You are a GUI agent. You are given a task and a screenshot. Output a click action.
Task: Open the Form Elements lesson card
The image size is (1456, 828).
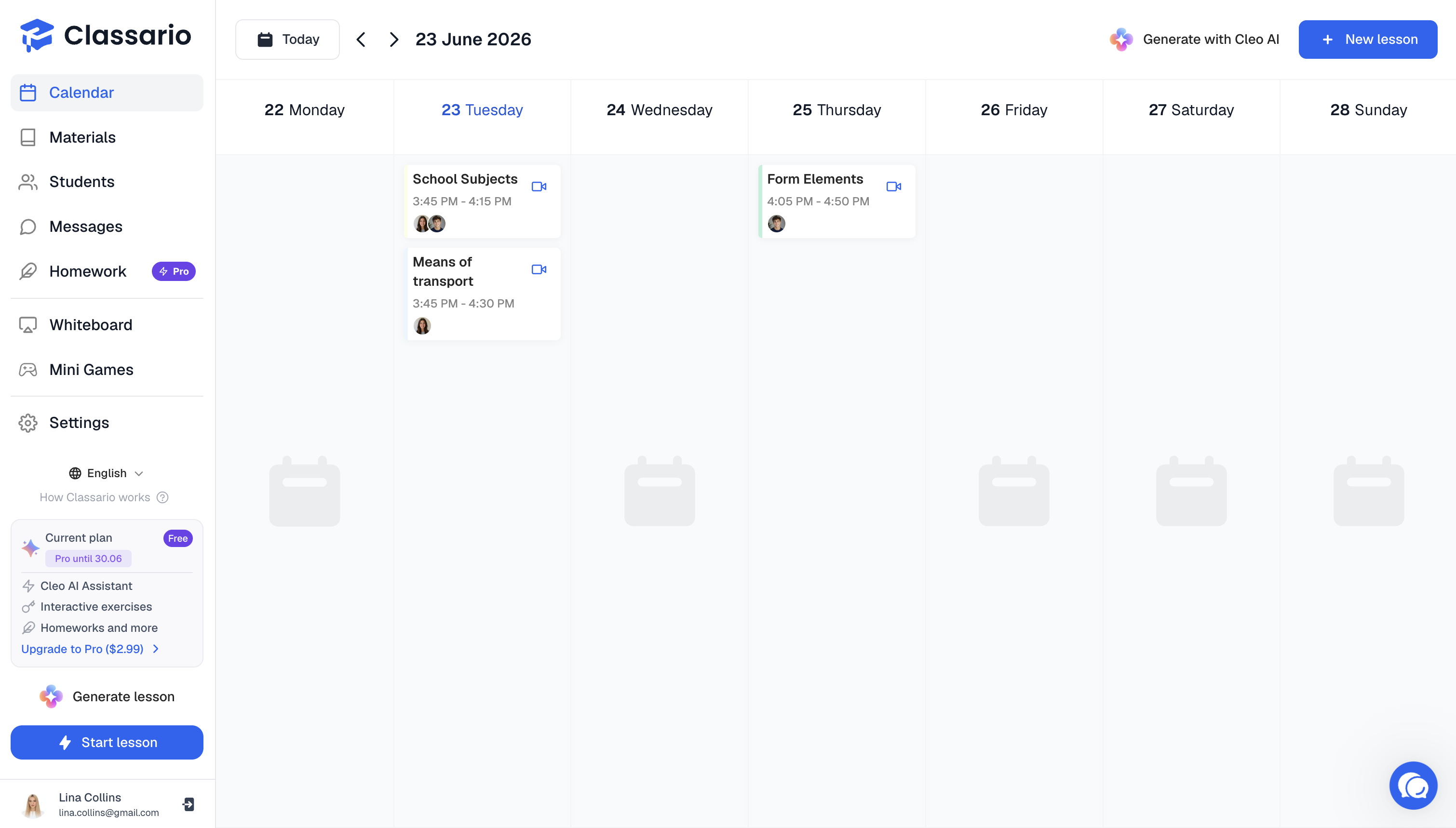tap(836, 201)
